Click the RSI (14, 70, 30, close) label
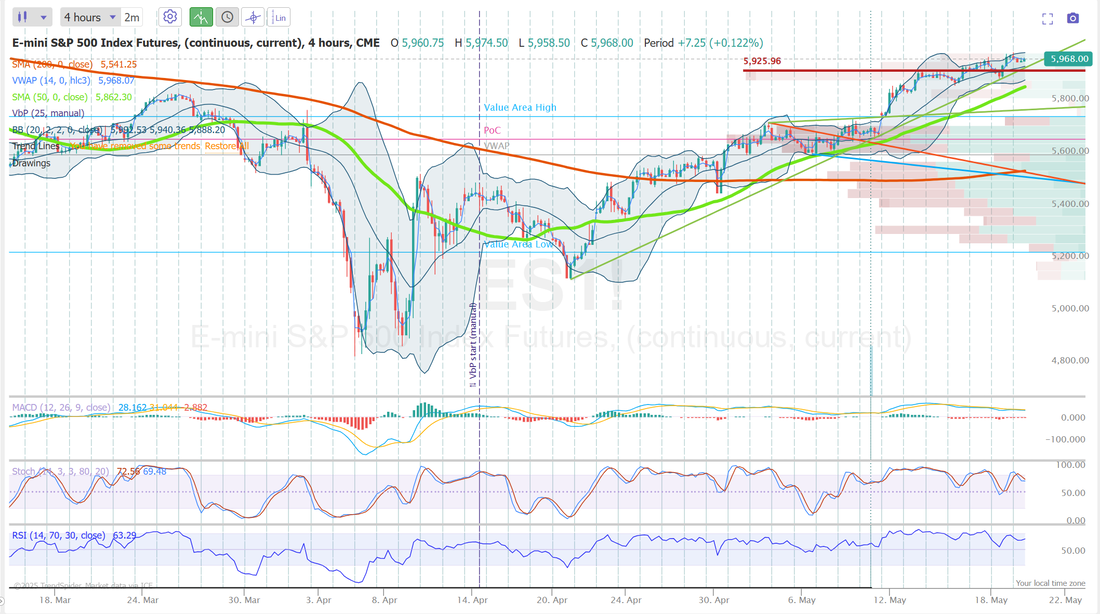 click(x=59, y=535)
